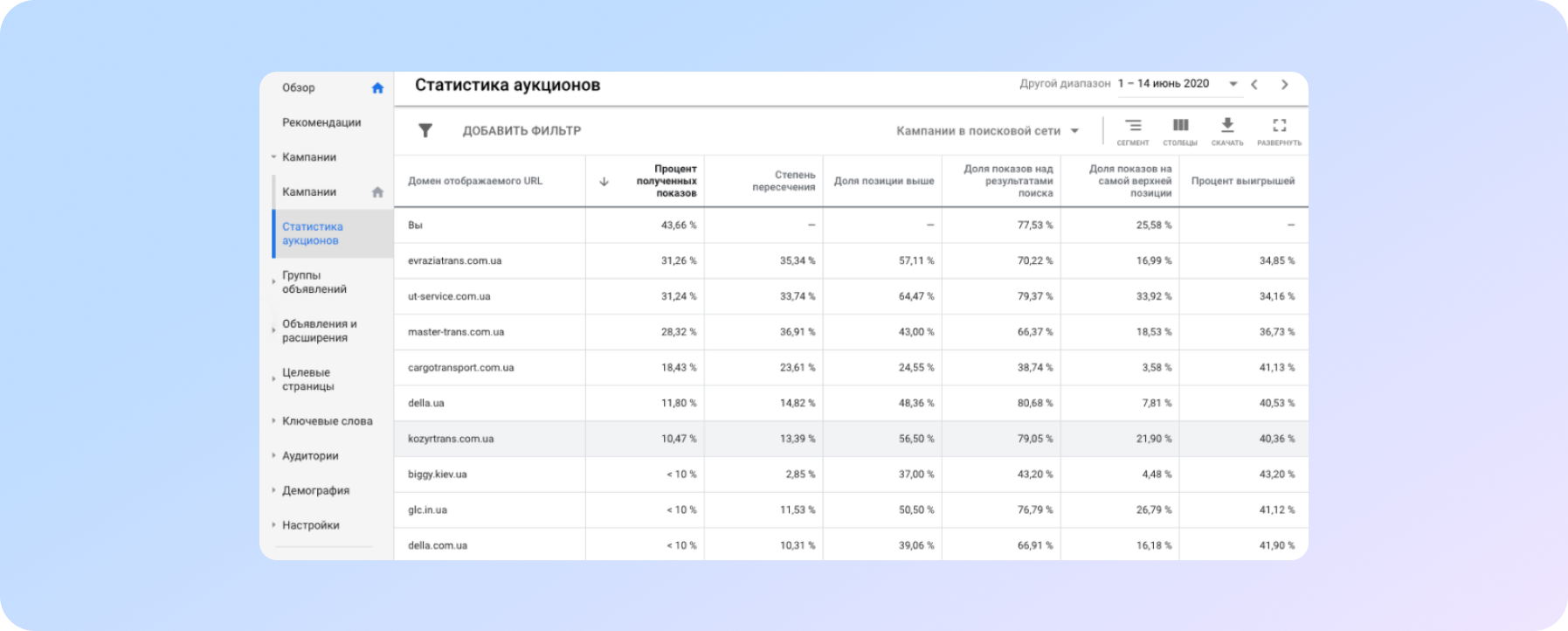Viewport: 1568px width, 631px height.
Task: Click ДОБАВИТЬ ФИЛЬТР button
Action: click(x=522, y=131)
